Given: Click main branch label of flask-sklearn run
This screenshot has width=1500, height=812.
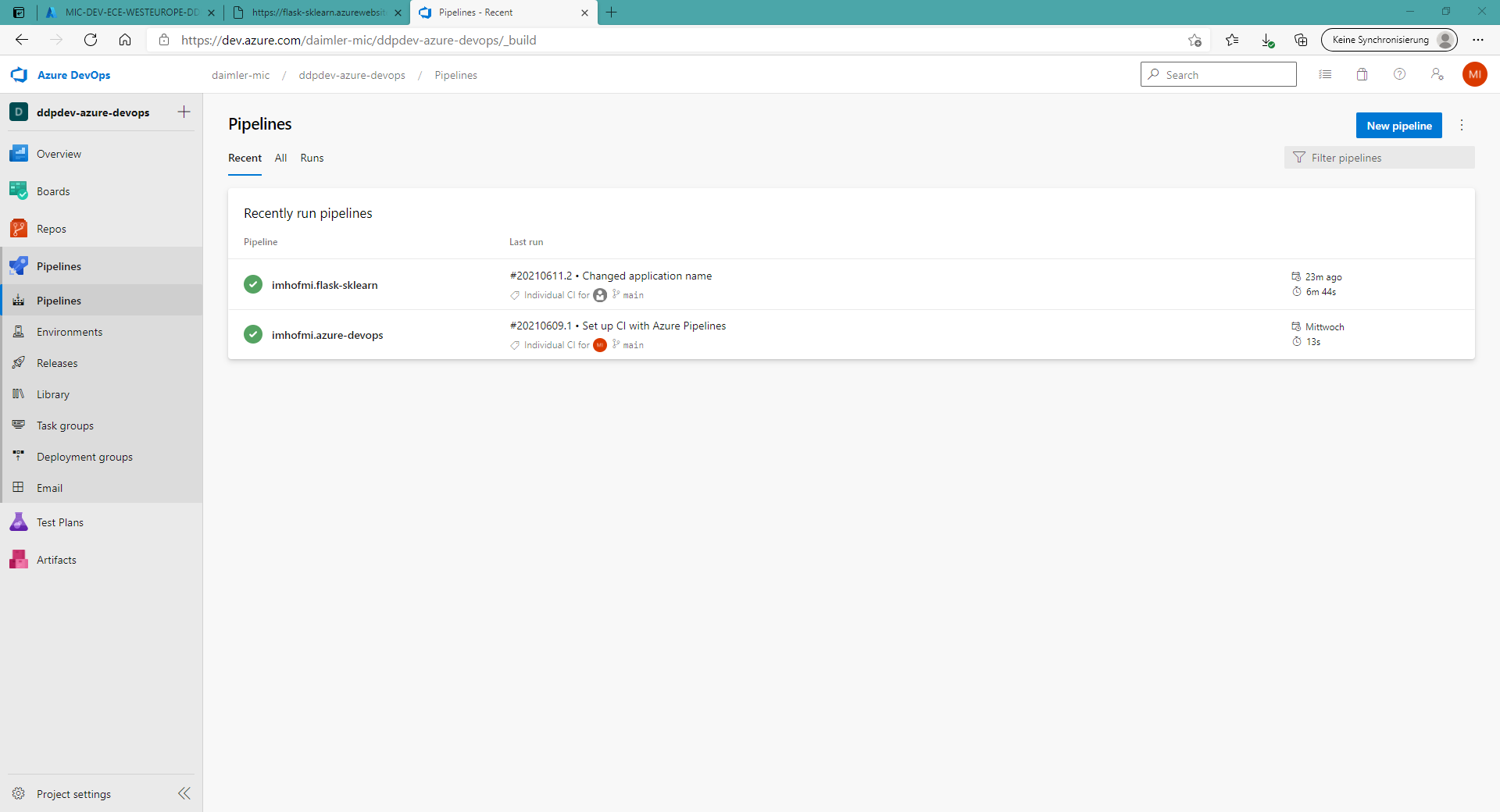Looking at the screenshot, I should point(634,295).
